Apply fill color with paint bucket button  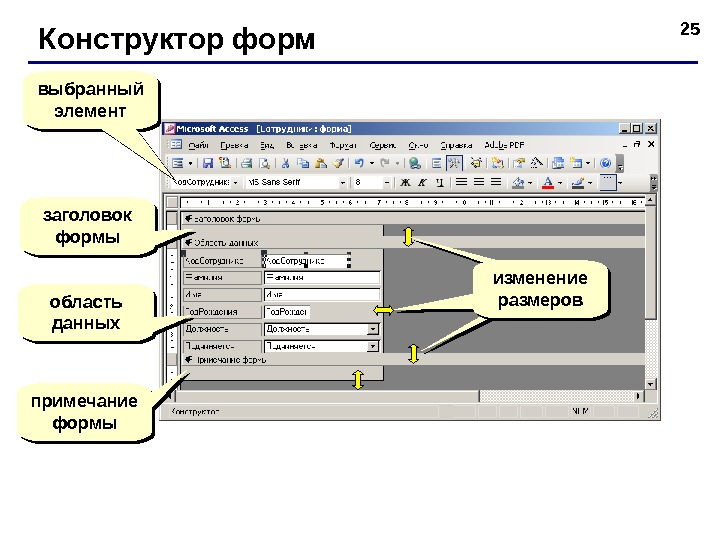pyautogui.click(x=518, y=183)
